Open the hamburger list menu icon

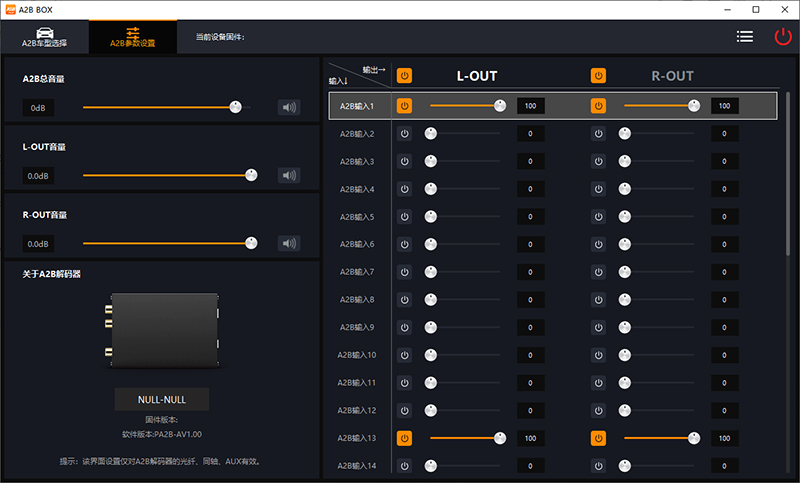pos(745,36)
